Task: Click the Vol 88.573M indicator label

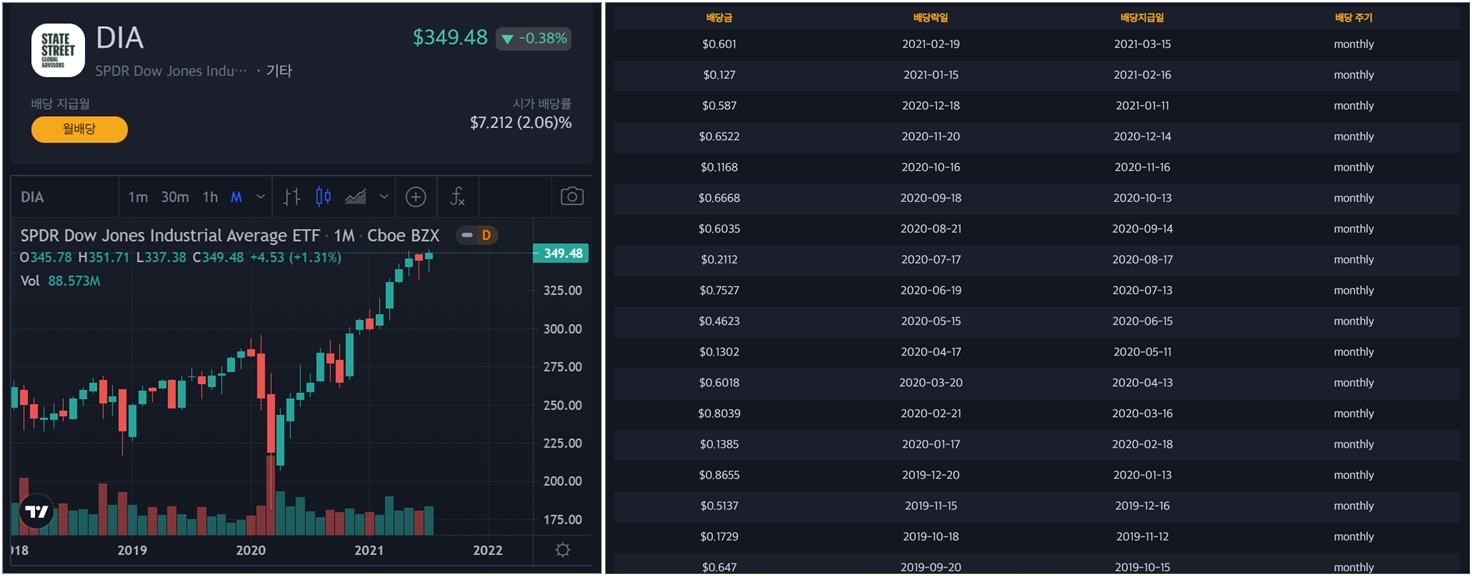Action: 60,281
